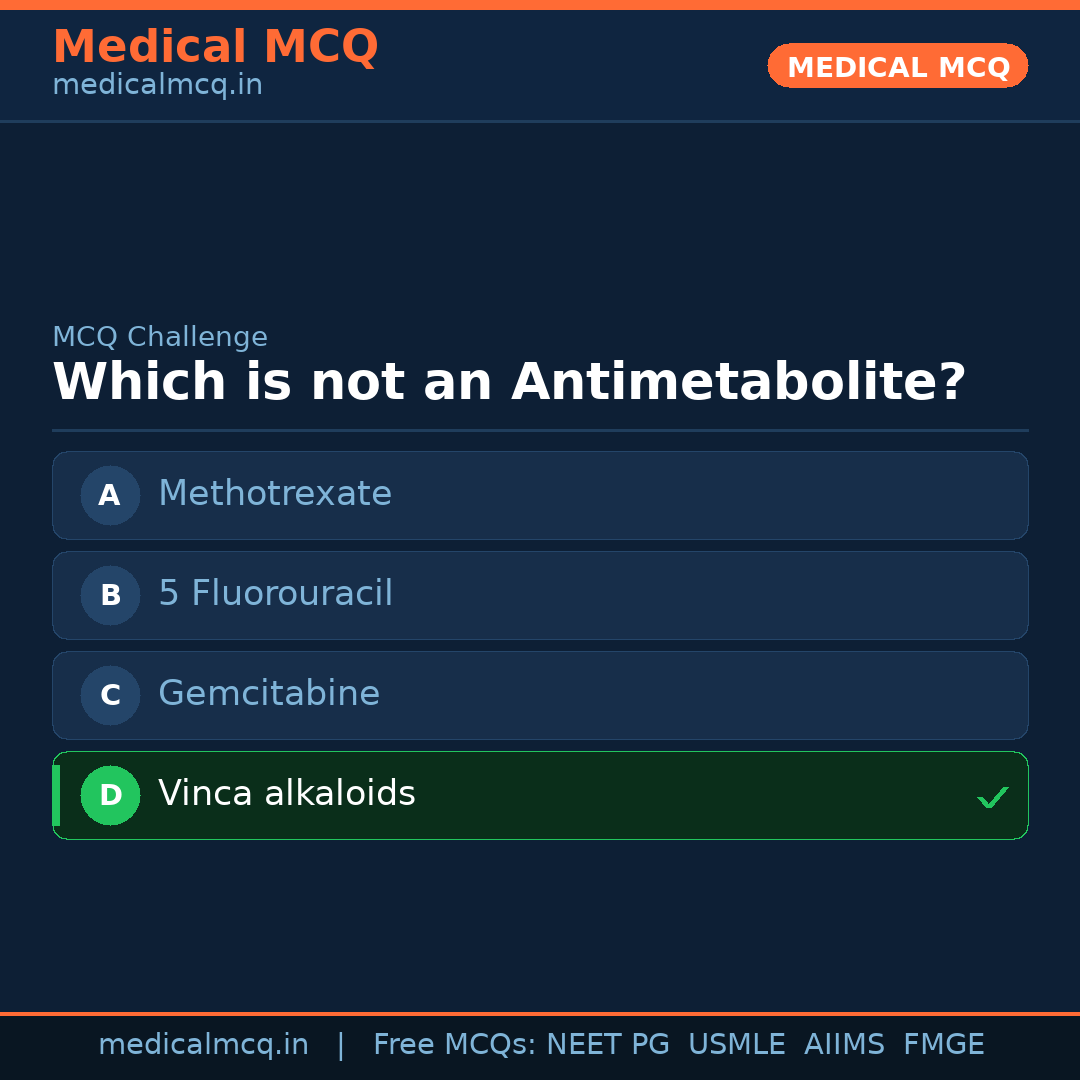The height and width of the screenshot is (1080, 1080).
Task: Click the circled letter C badge
Action: tap(110, 695)
